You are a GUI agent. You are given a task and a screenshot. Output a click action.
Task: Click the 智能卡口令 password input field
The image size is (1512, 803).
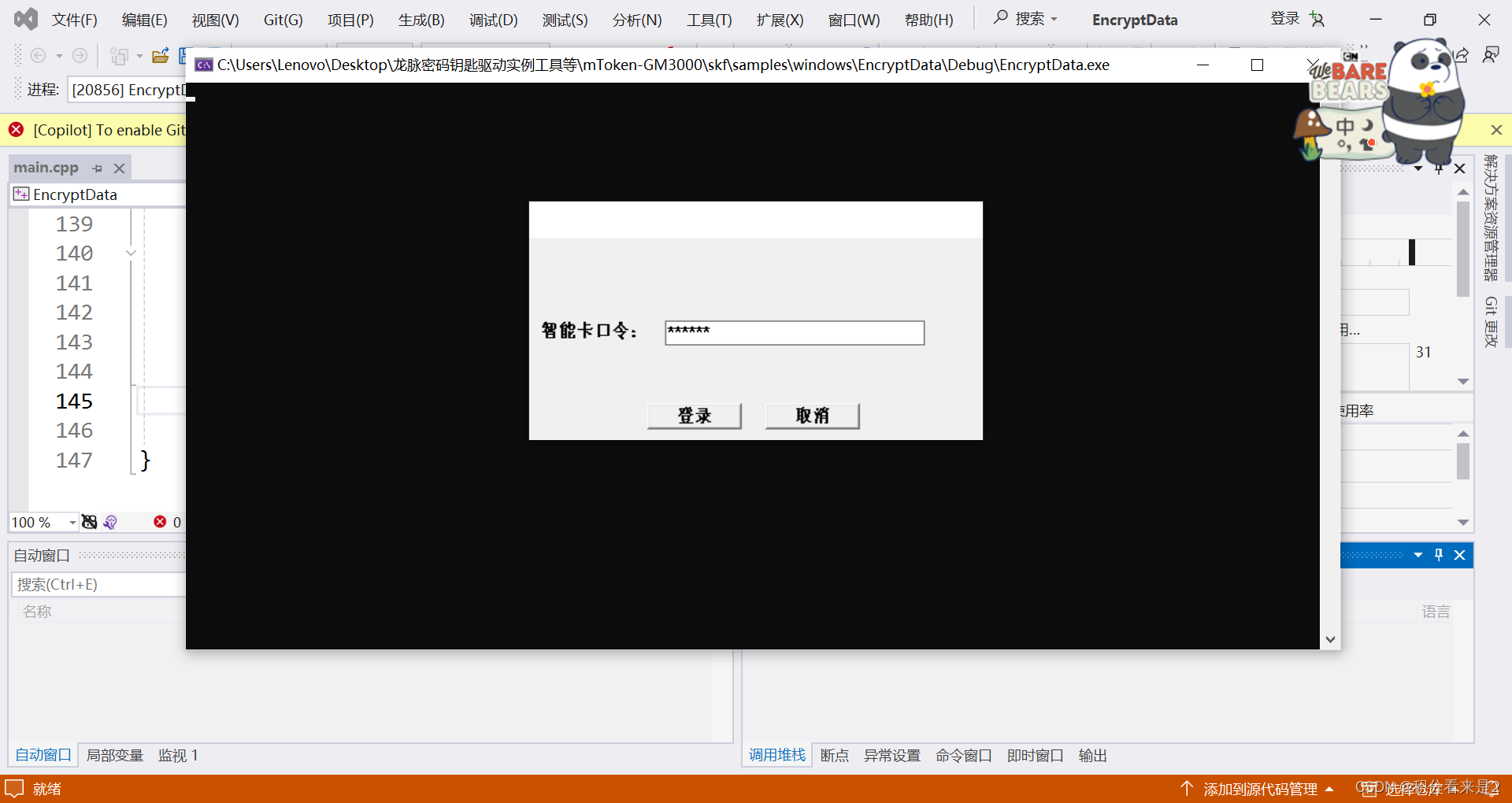[795, 333]
